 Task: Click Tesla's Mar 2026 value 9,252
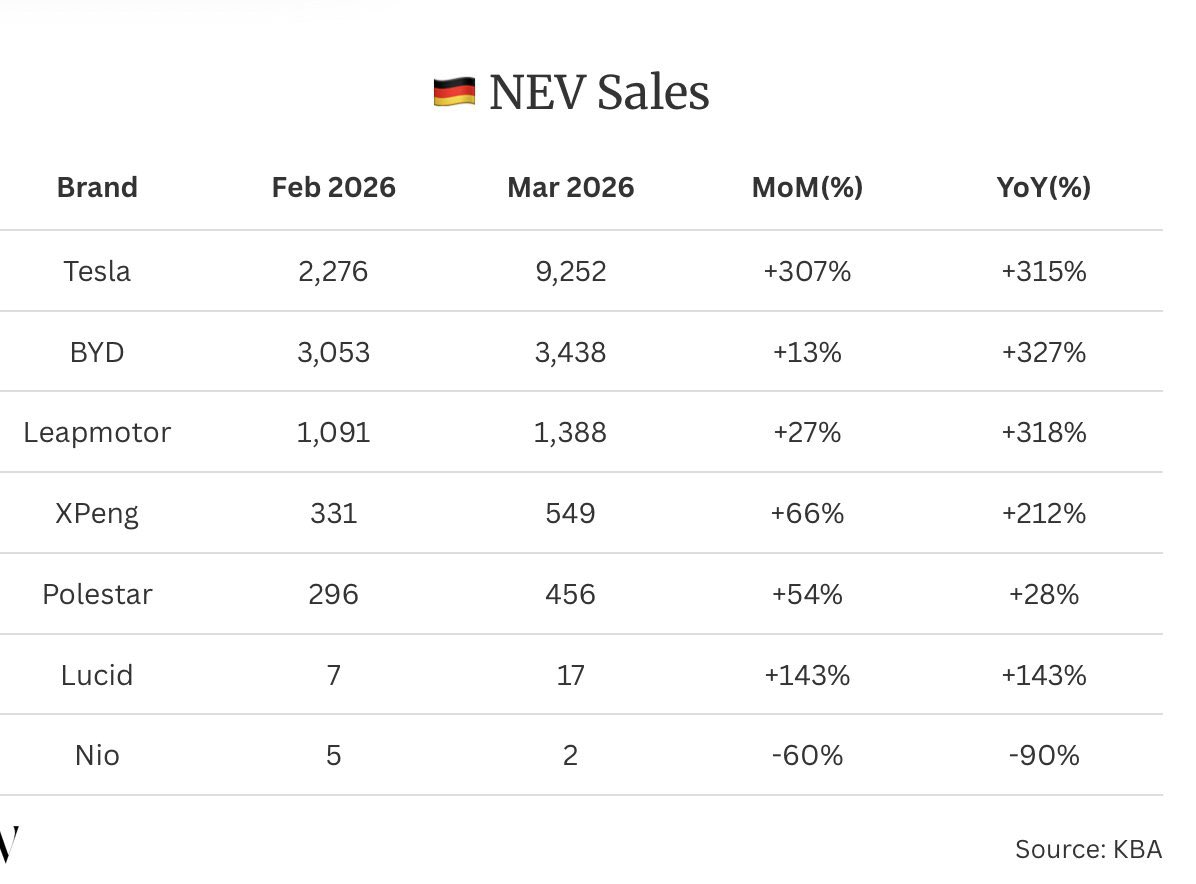click(570, 271)
